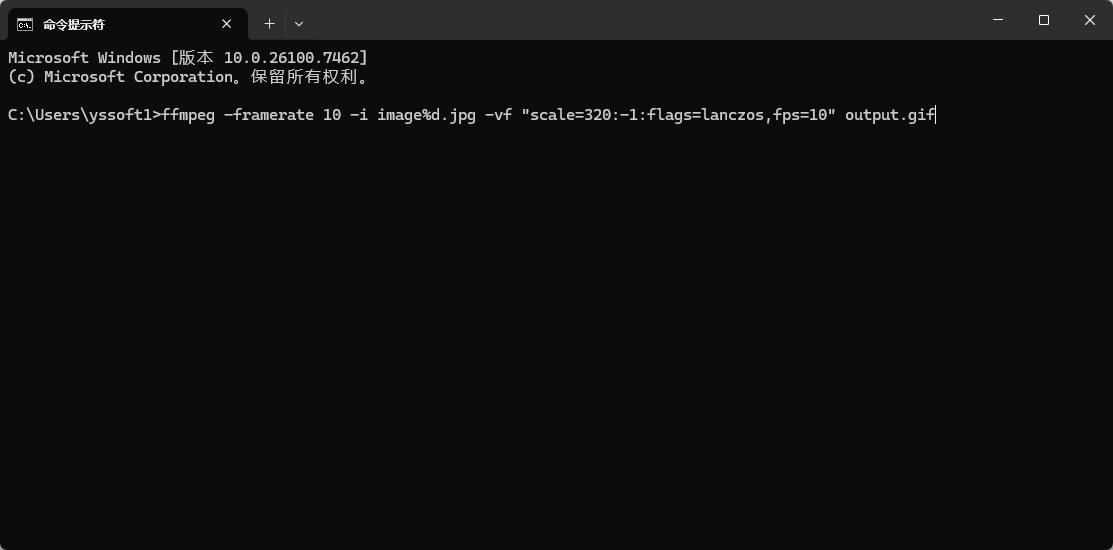Minimize the terminal window
This screenshot has width=1113, height=550.
[998, 20]
